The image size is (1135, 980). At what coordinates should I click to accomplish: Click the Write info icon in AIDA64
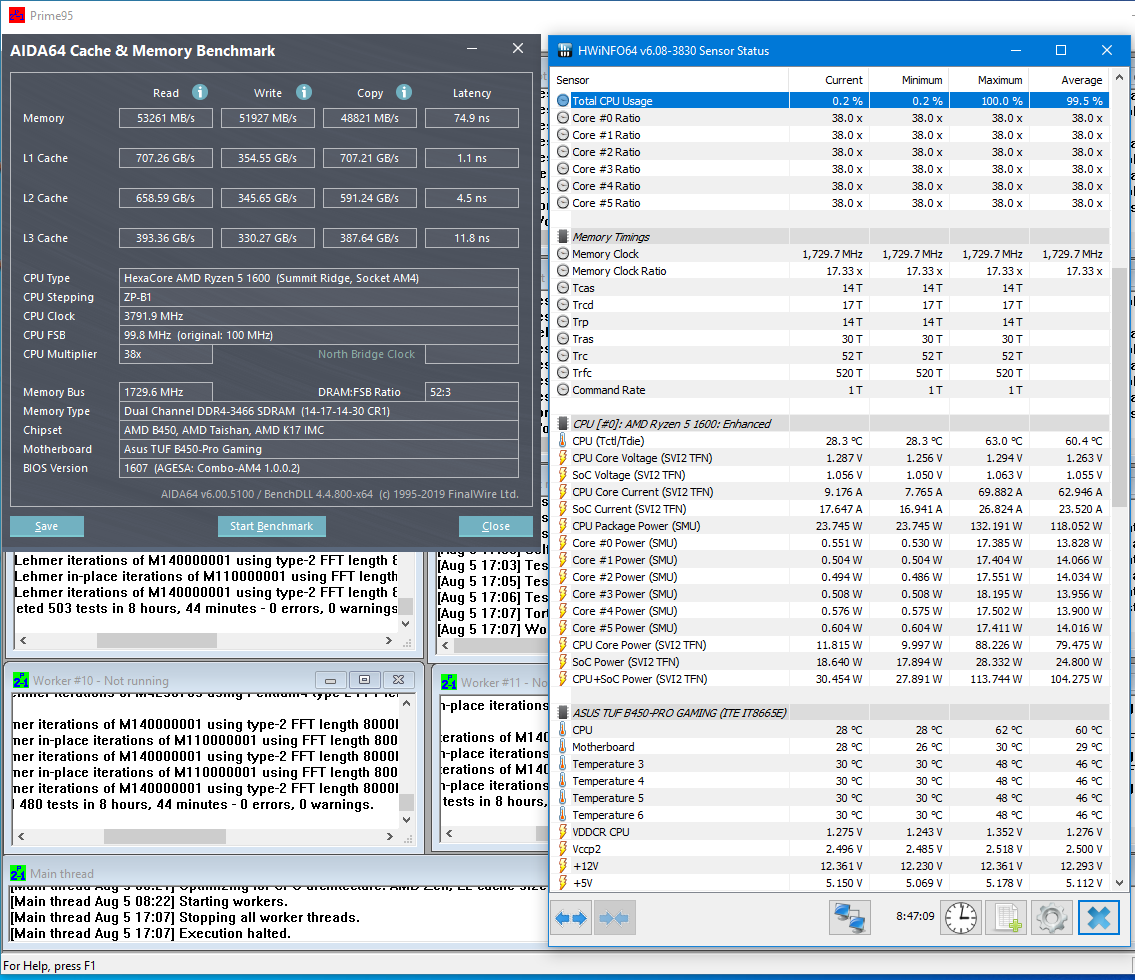pyautogui.click(x=304, y=92)
